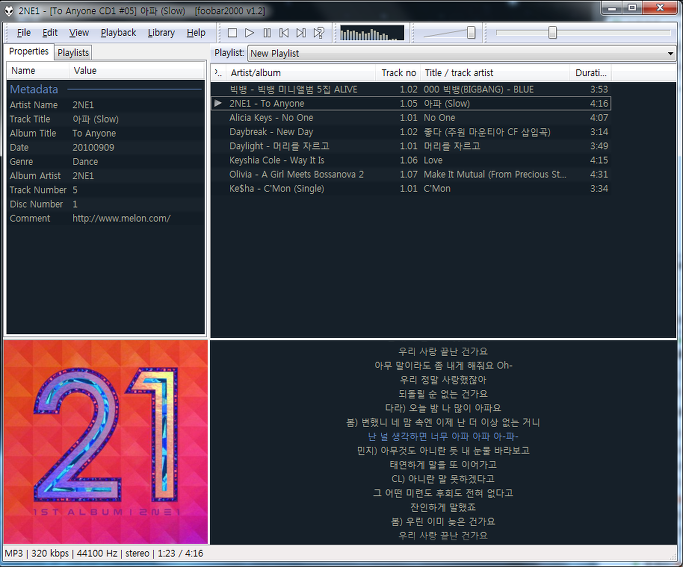Image resolution: width=683 pixels, height=567 pixels.
Task: Select Ke$ha - C'Mon (Single) row
Action: 410,189
